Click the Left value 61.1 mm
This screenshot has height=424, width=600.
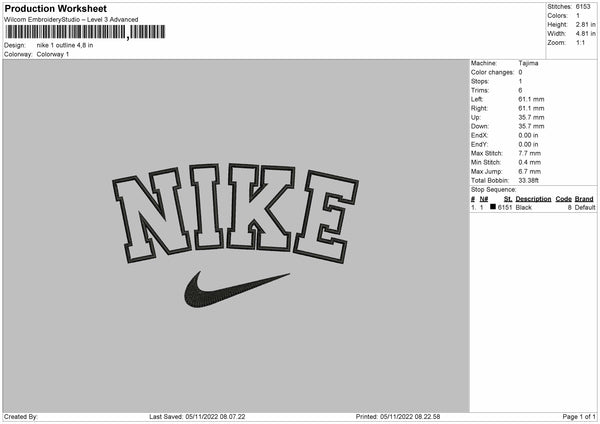531,99
